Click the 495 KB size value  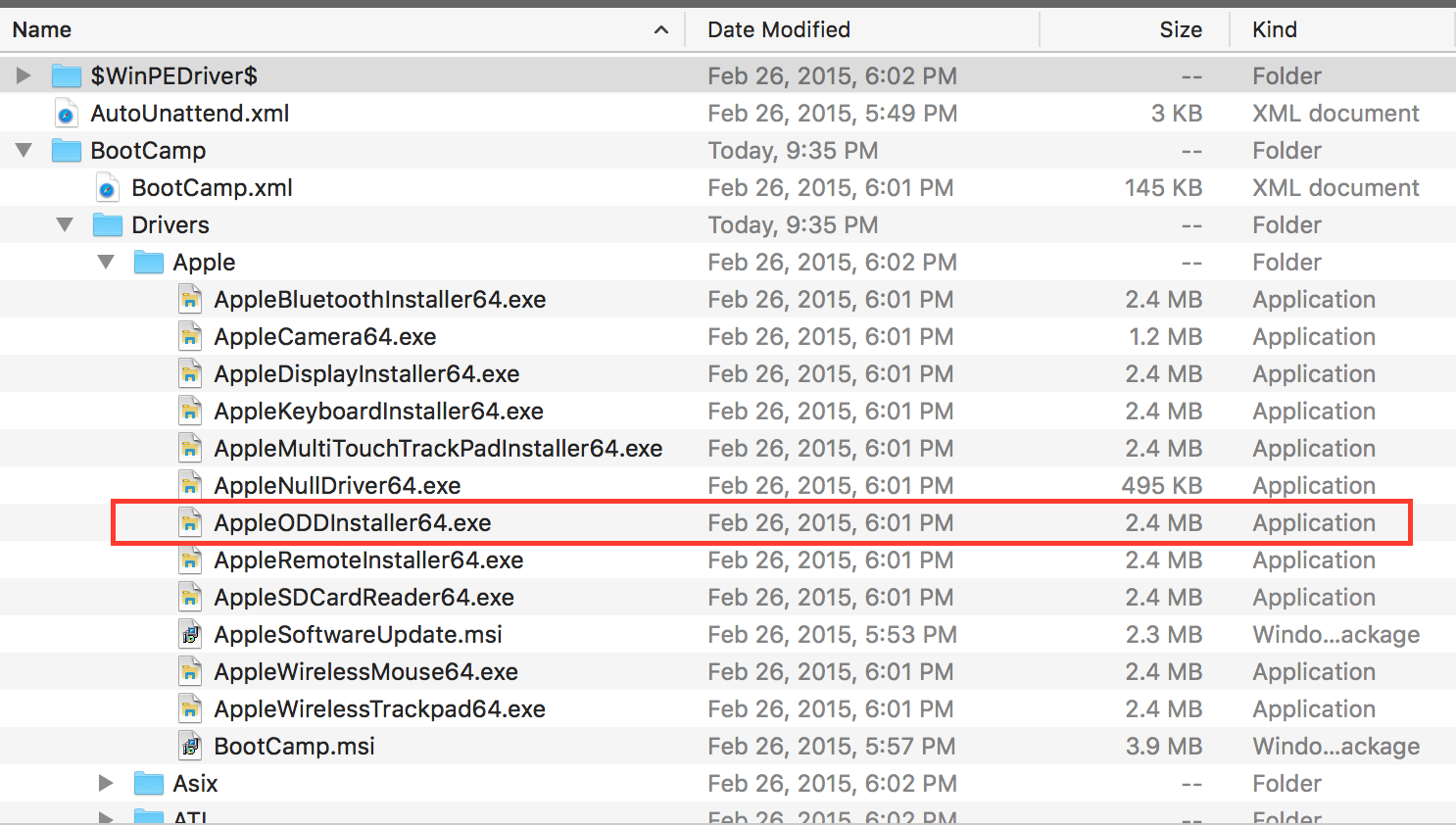(x=1162, y=485)
